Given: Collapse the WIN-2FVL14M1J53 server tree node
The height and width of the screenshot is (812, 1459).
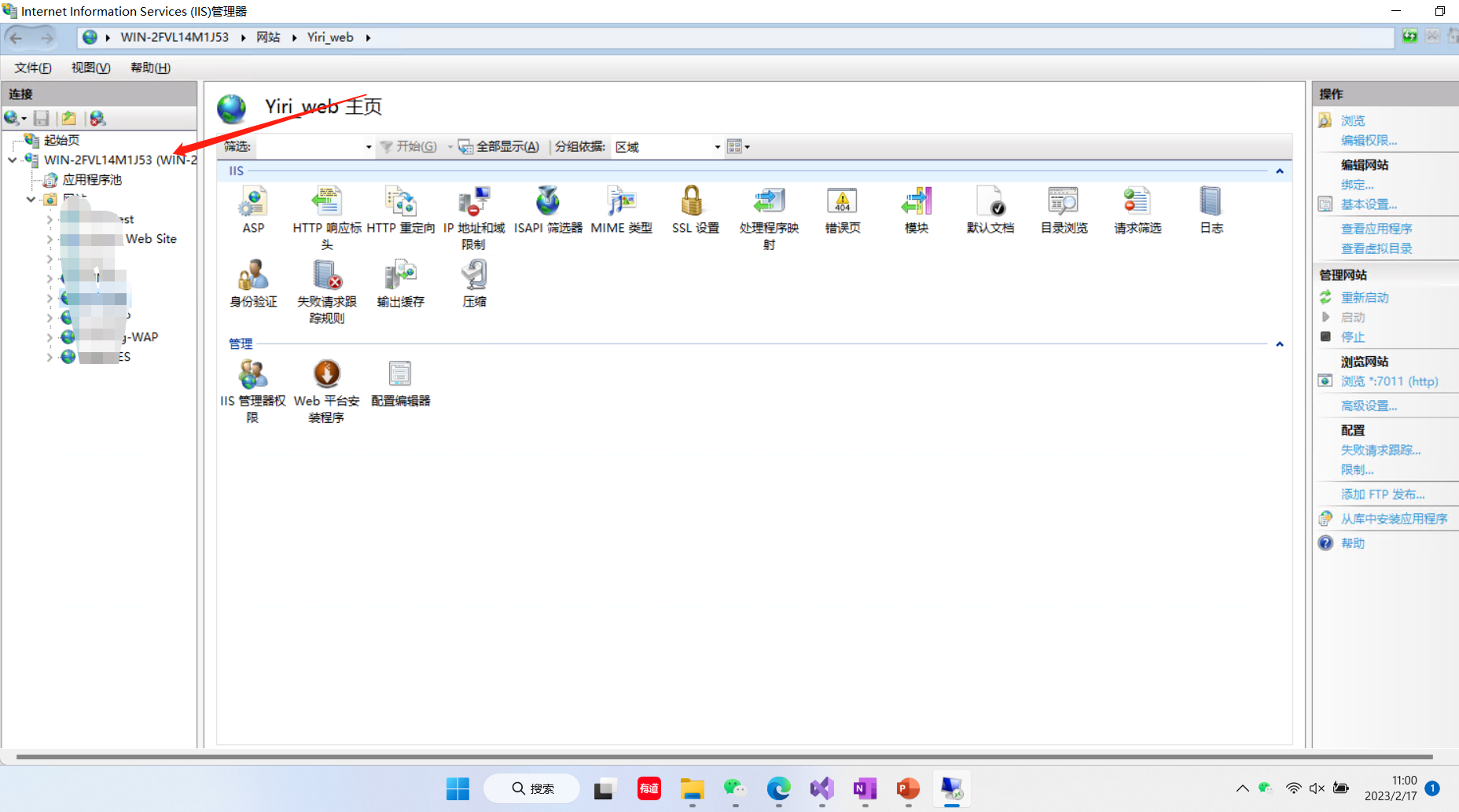Looking at the screenshot, I should (x=13, y=160).
